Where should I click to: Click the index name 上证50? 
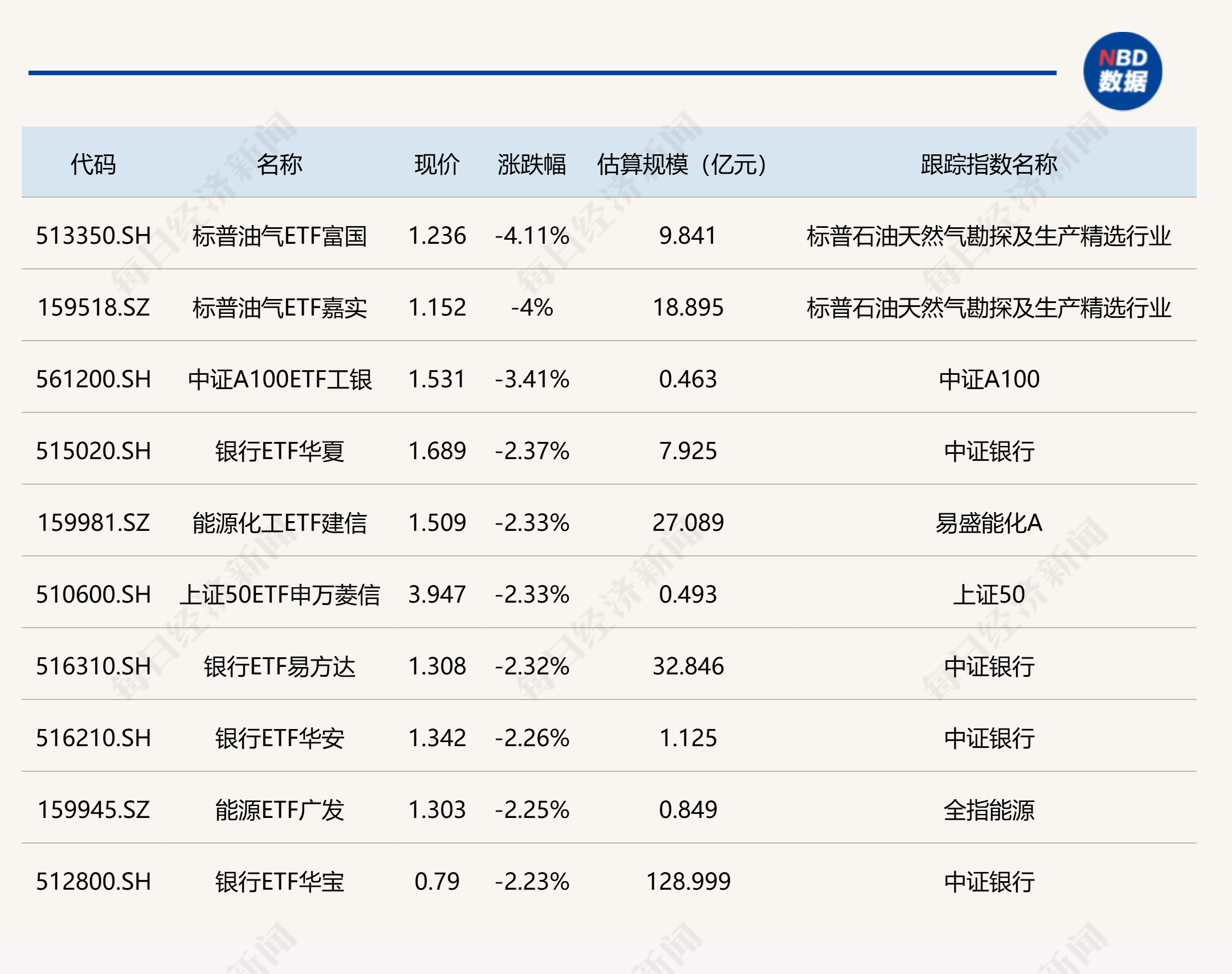coord(989,595)
